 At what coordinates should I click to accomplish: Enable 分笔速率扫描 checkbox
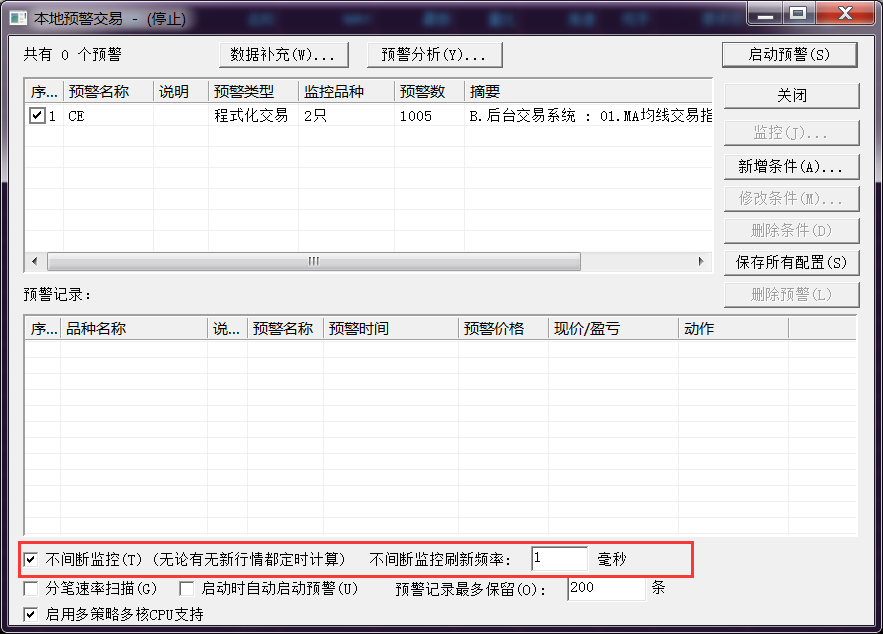[x=31, y=588]
